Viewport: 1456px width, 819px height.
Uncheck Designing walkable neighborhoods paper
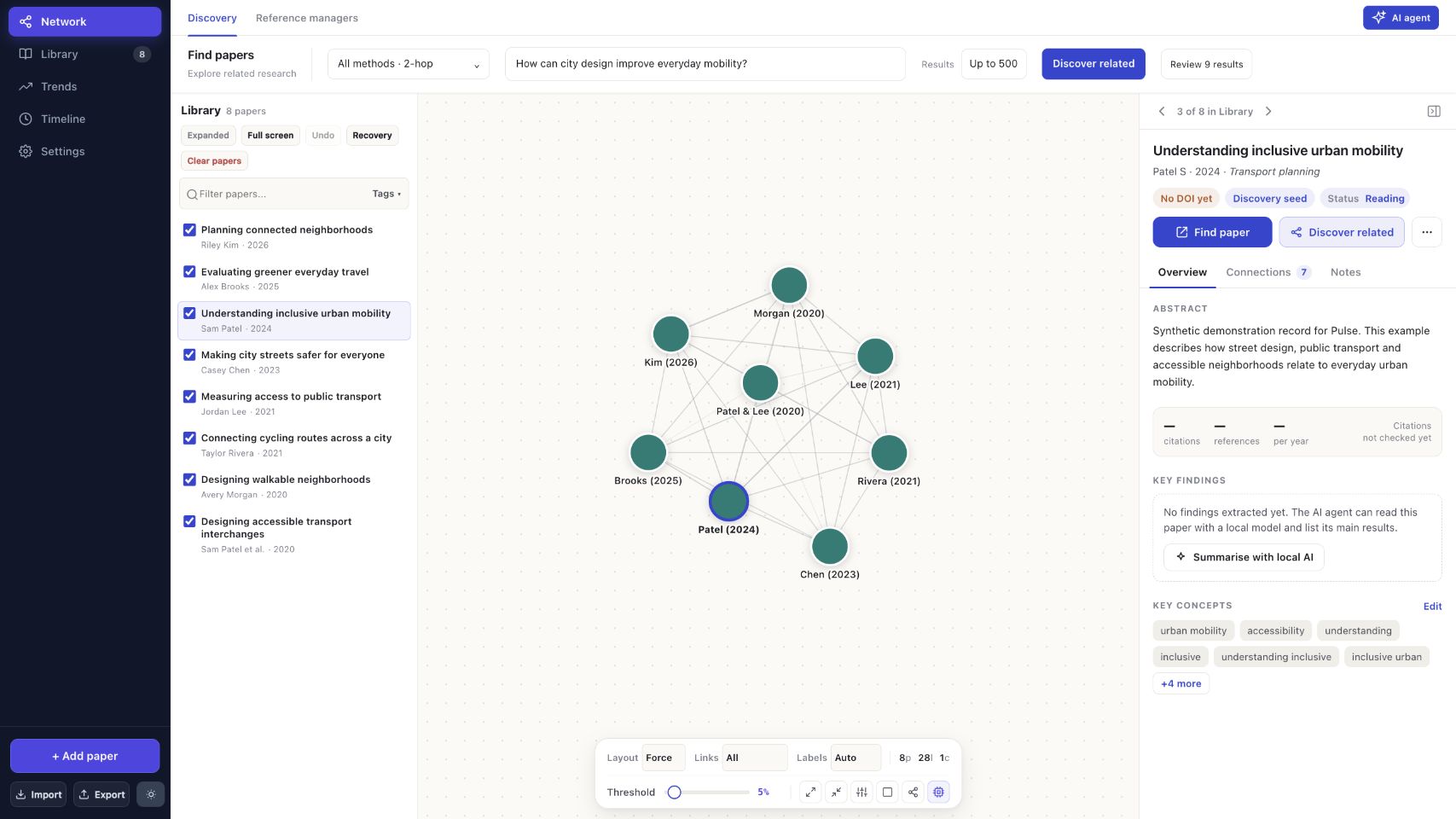click(189, 479)
